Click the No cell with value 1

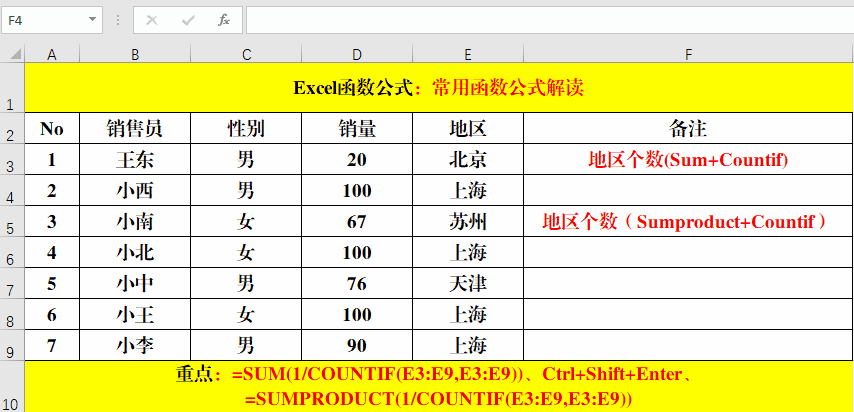pyautogui.click(x=52, y=159)
